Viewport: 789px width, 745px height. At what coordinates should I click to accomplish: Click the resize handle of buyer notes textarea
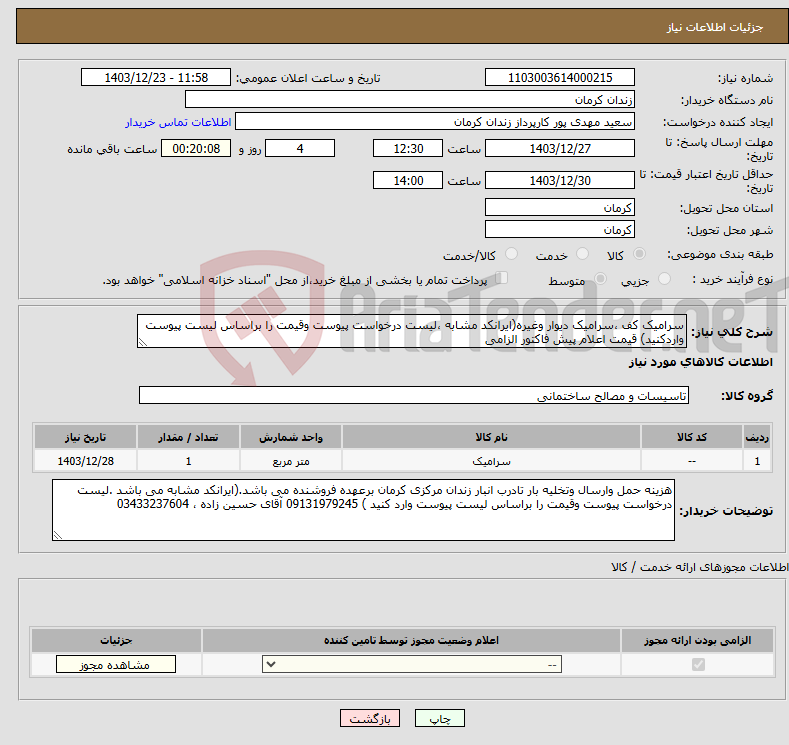[x=58, y=536]
